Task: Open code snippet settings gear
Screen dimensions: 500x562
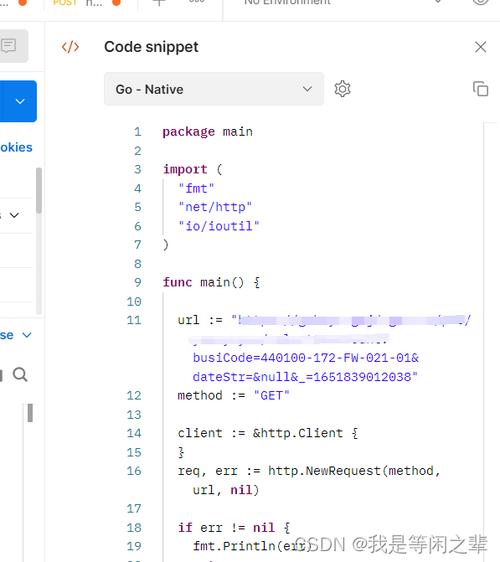Action: [342, 89]
